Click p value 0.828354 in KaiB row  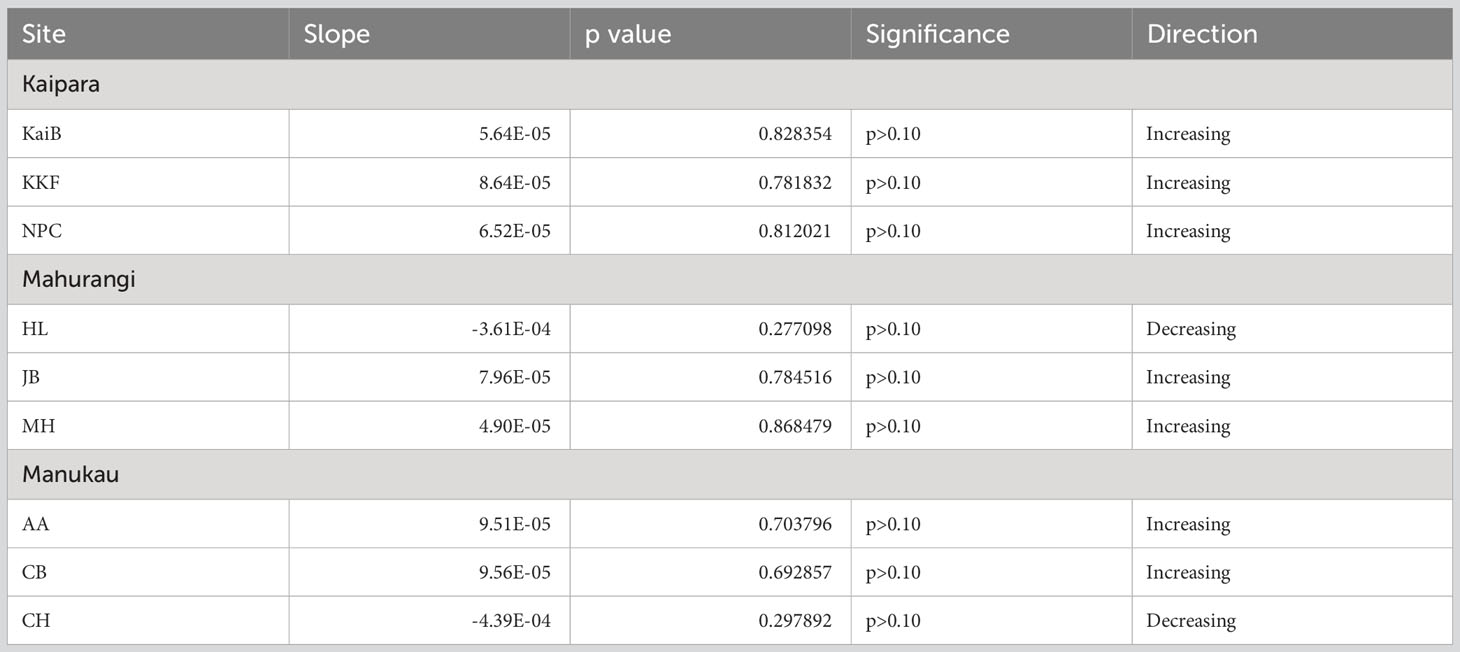tap(795, 133)
